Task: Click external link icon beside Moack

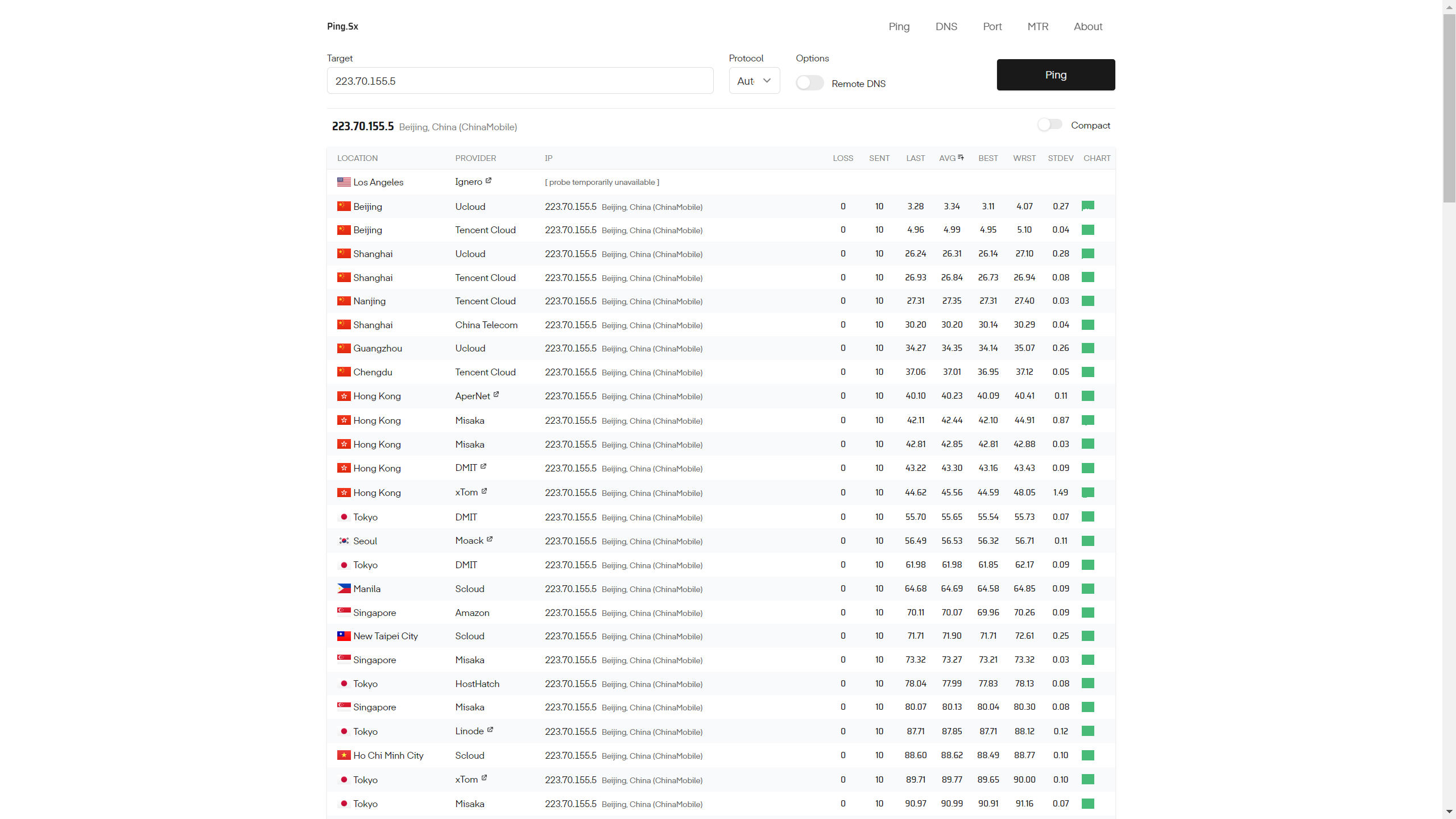Action: [x=490, y=539]
